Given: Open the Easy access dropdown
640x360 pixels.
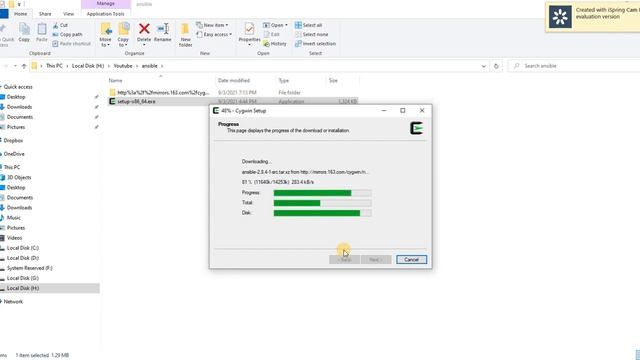Looking at the screenshot, I should click(x=214, y=34).
